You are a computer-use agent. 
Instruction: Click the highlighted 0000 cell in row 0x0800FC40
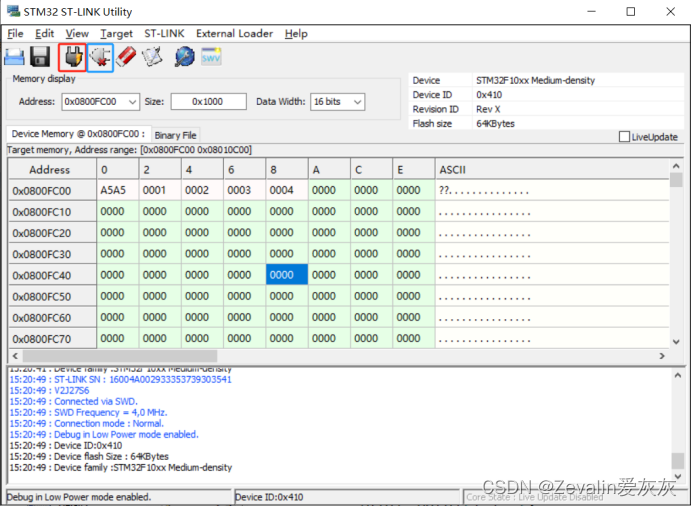[x=287, y=275]
